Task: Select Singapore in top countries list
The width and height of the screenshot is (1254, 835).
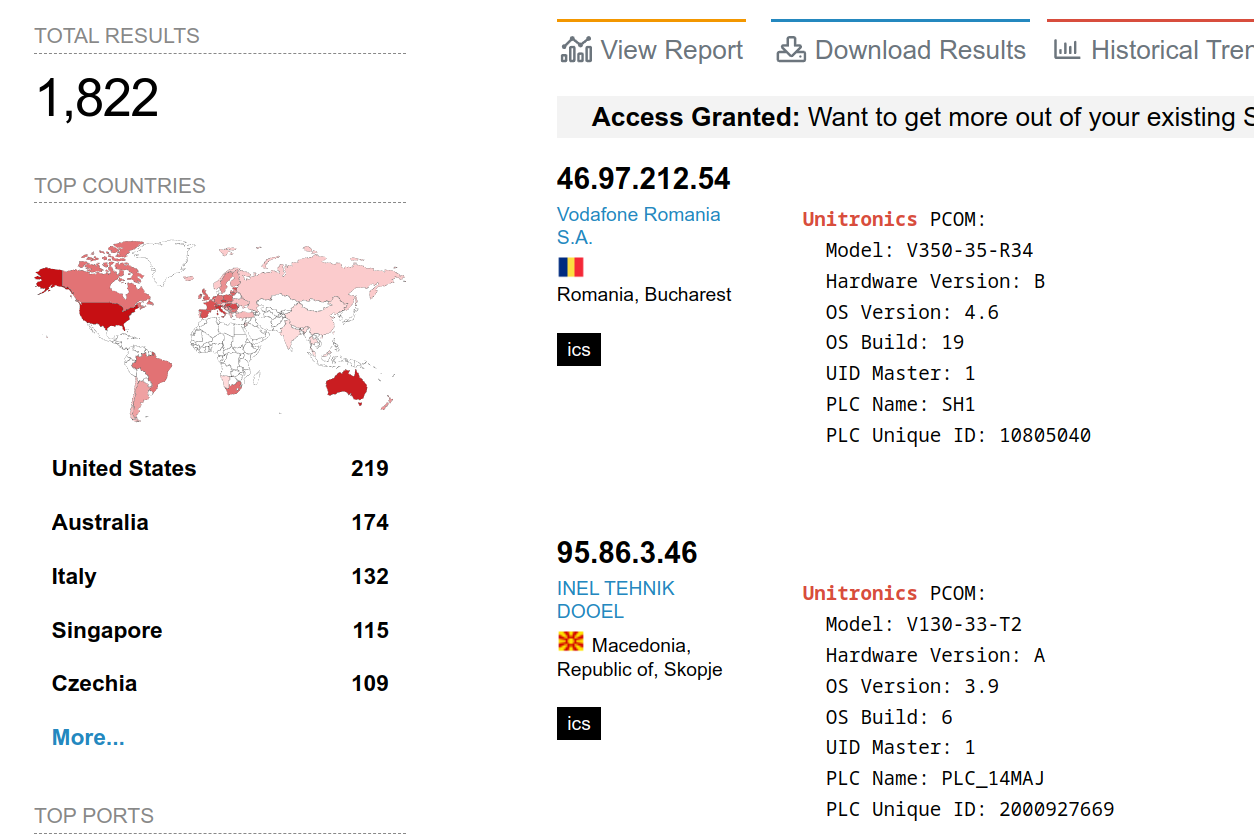Action: click(x=107, y=631)
